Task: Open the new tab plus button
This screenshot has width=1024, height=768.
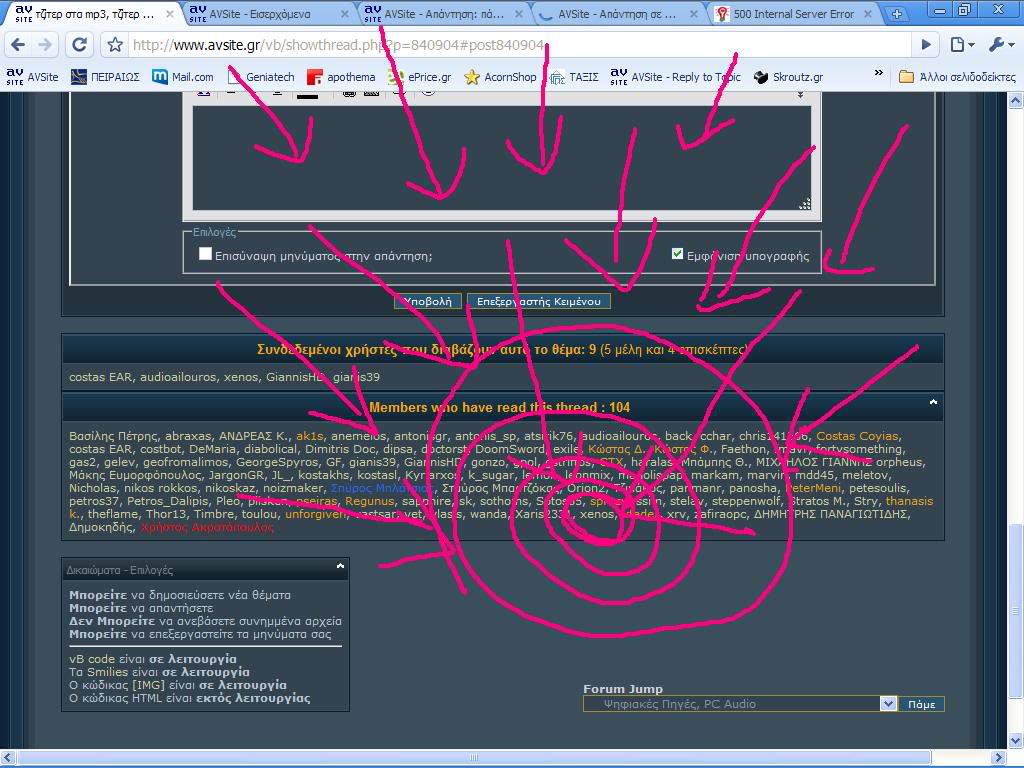Action: [897, 14]
